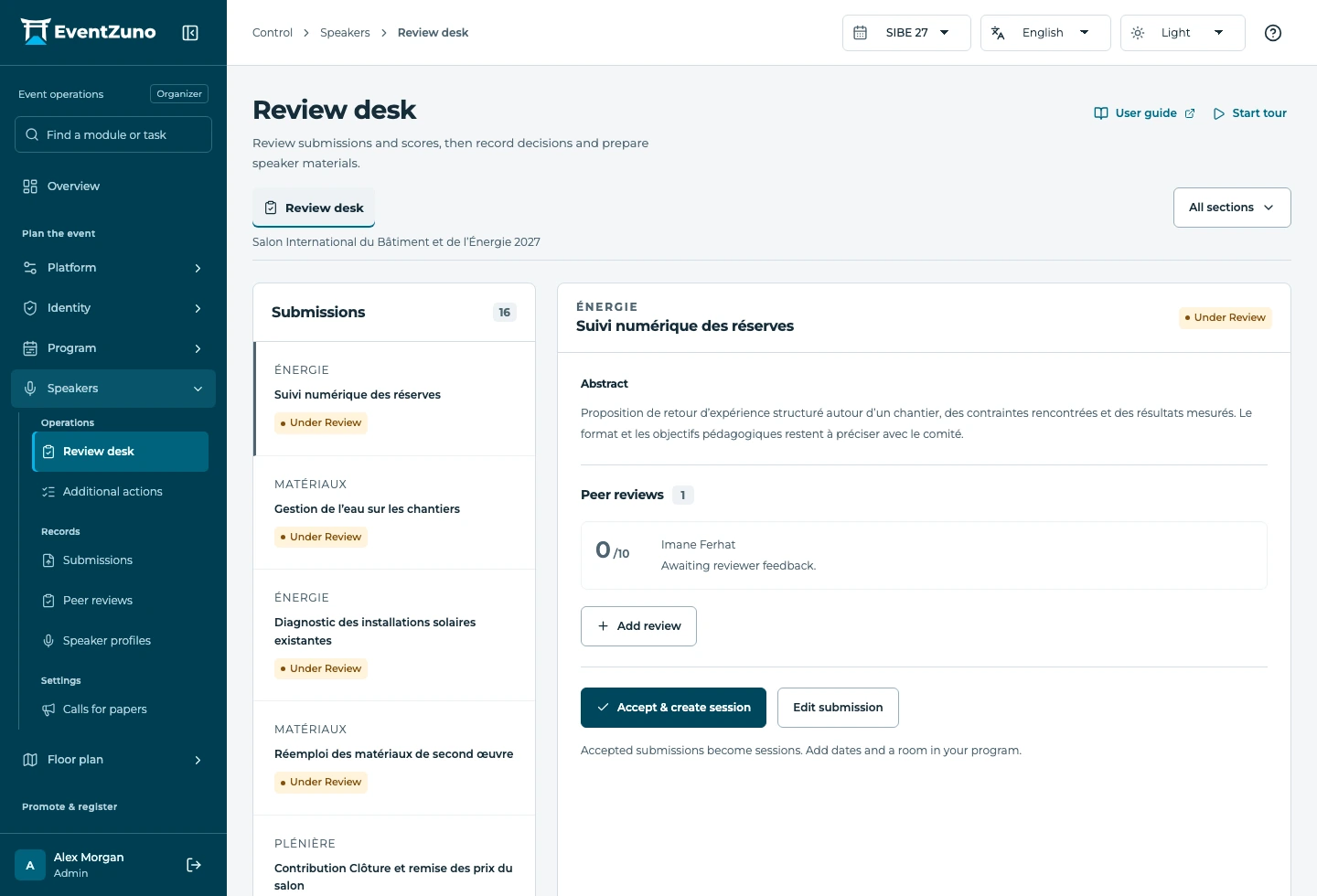Click the Speaker profiles microphone icon
The image size is (1317, 896).
click(48, 641)
